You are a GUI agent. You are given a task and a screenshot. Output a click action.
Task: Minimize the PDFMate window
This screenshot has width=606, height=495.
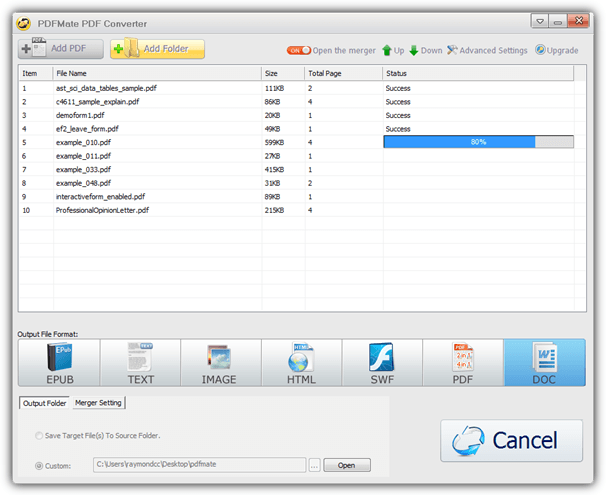(x=558, y=21)
